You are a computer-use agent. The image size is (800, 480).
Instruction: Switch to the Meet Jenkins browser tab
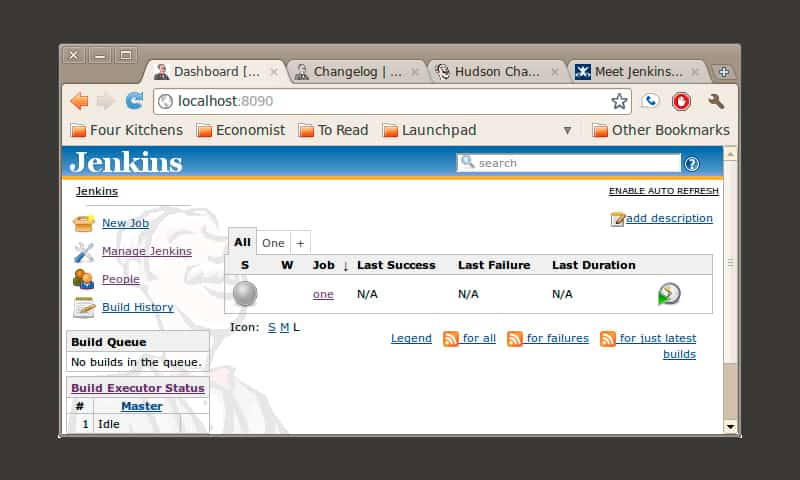(638, 72)
